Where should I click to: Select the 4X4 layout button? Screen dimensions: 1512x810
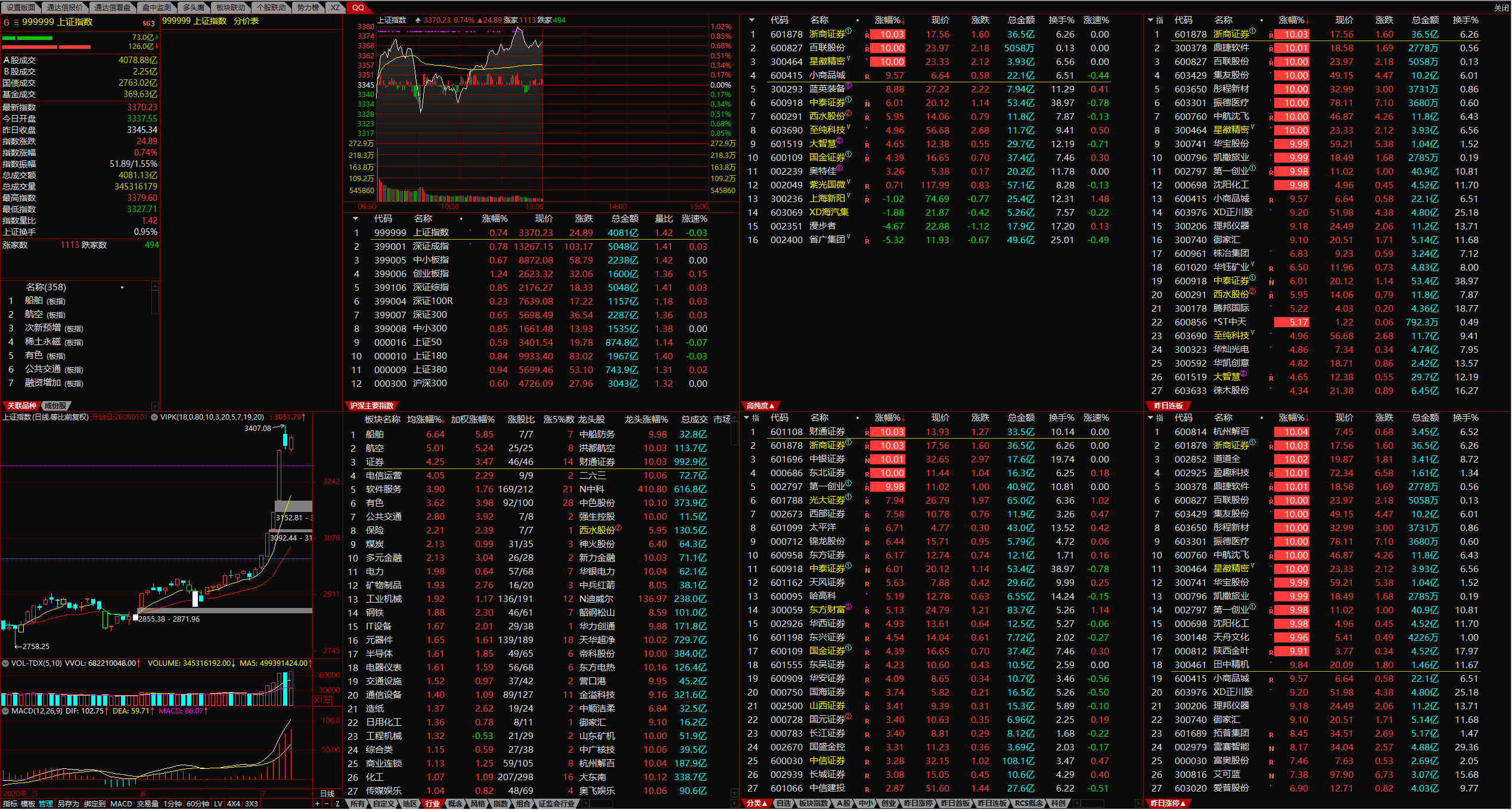tap(234, 803)
